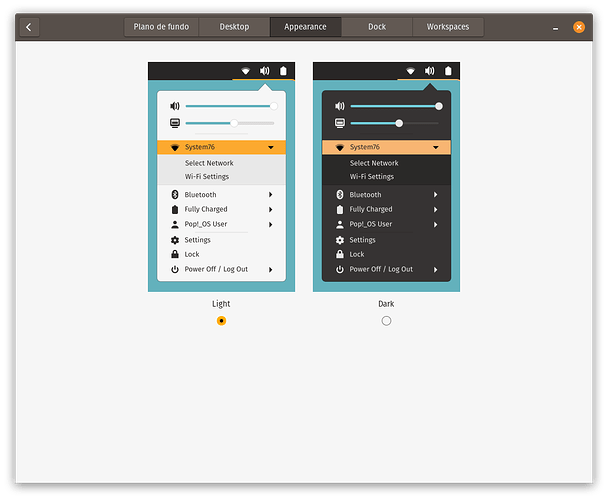
Task: Click the orange window close button
Action: [579, 27]
